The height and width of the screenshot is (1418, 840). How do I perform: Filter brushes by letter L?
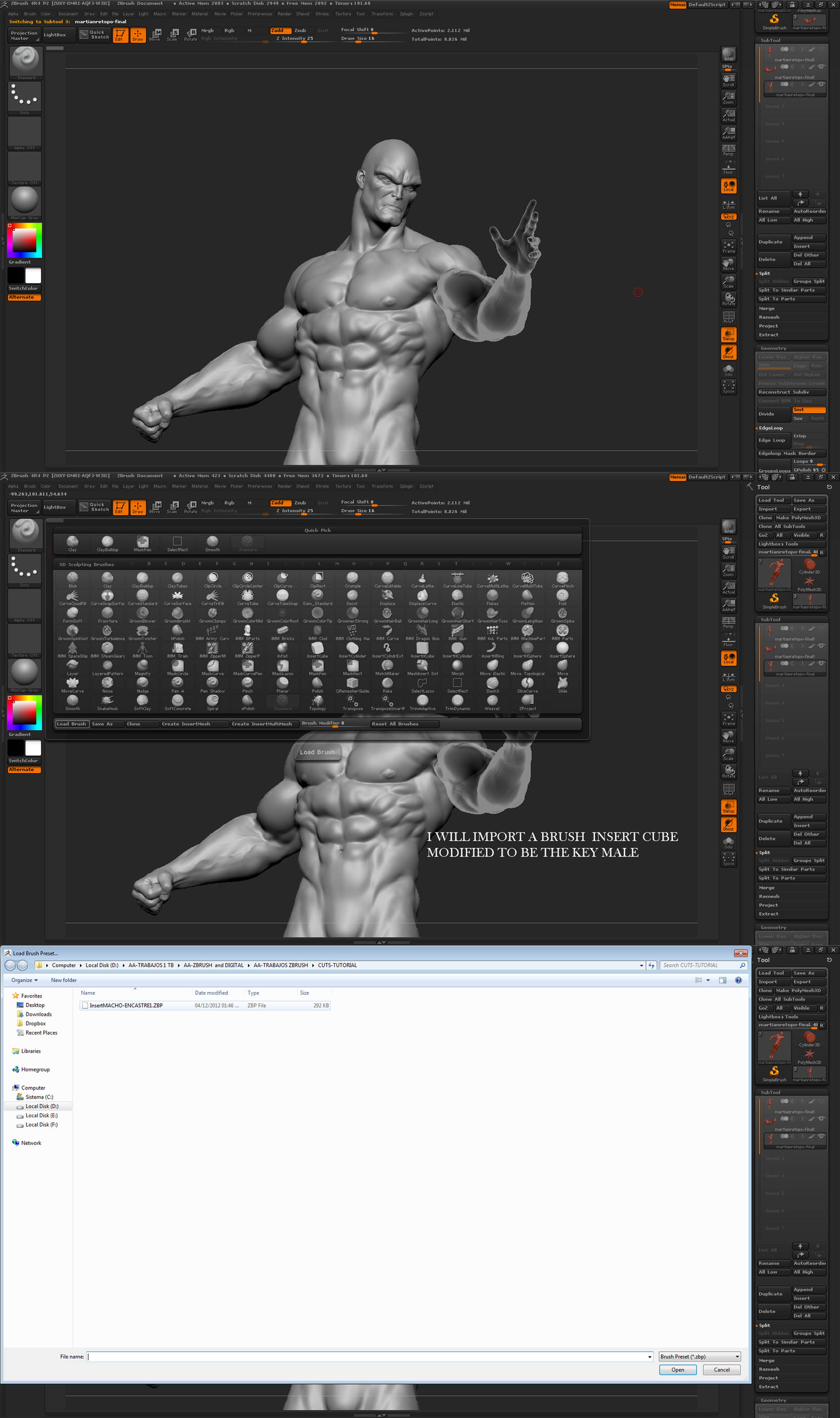click(319, 564)
